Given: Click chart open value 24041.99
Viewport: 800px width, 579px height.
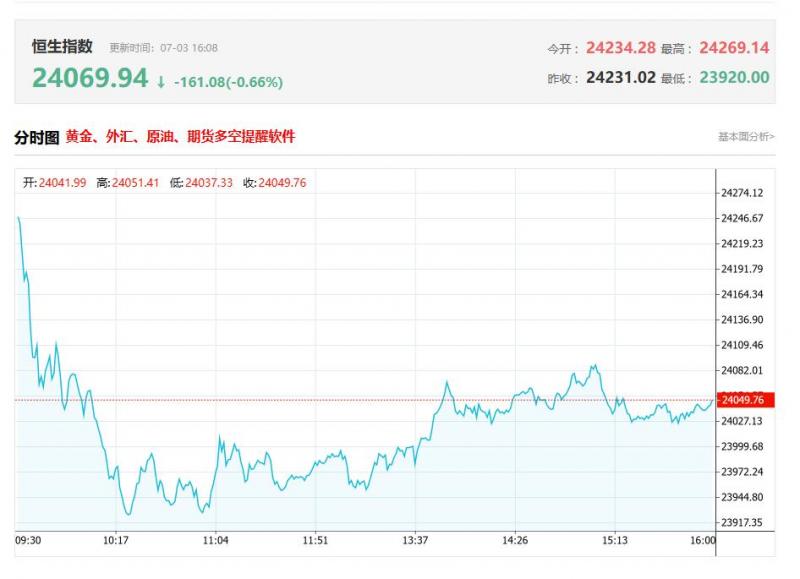Looking at the screenshot, I should [62, 183].
